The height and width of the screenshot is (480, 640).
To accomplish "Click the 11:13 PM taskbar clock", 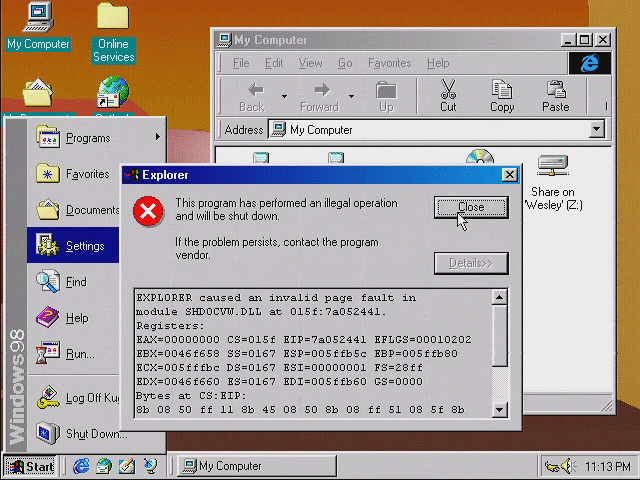I will coord(607,466).
